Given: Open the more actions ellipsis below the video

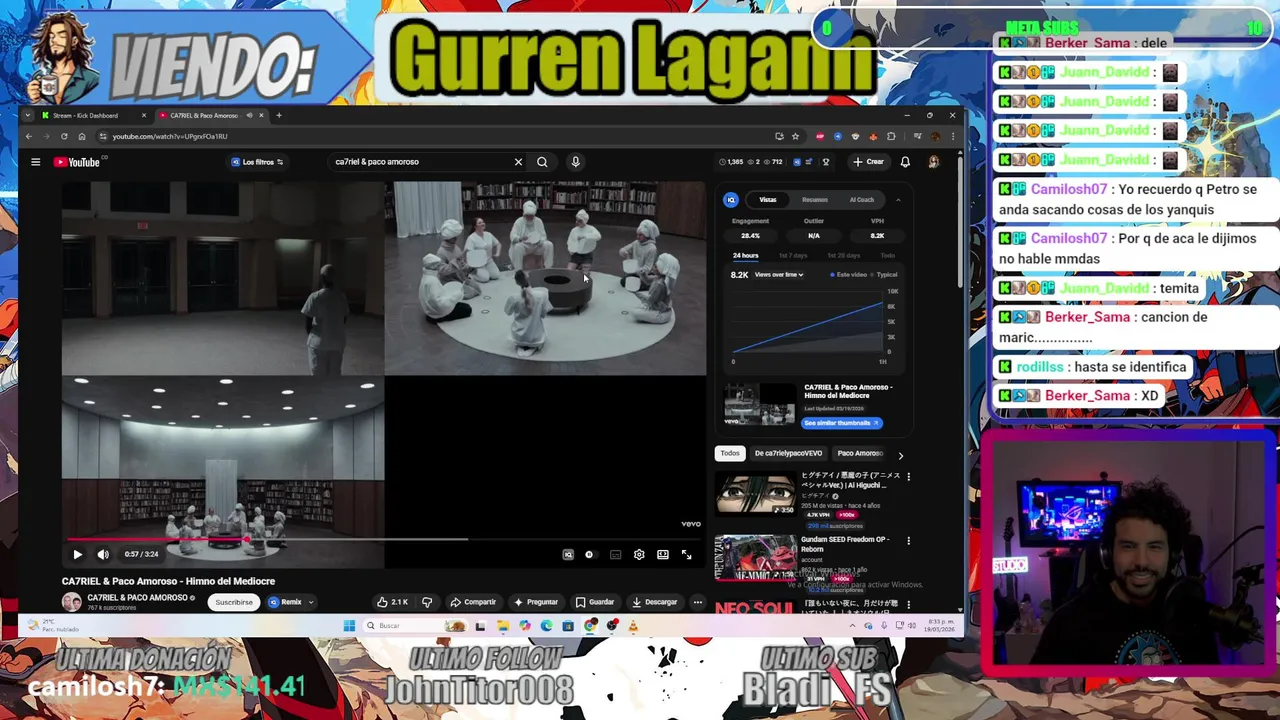Looking at the screenshot, I should pos(697,602).
